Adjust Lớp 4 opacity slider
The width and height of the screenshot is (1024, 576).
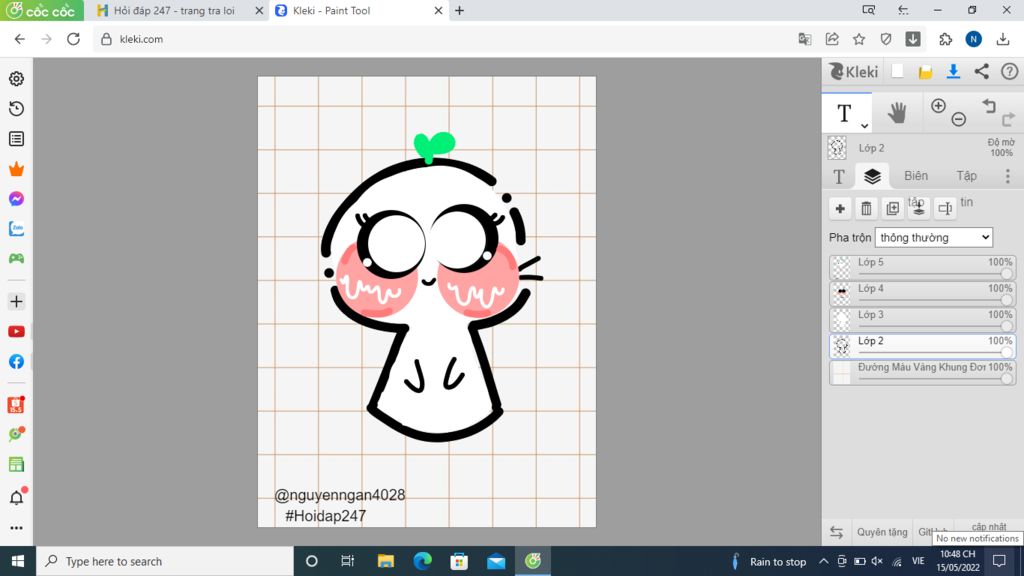tap(1007, 300)
